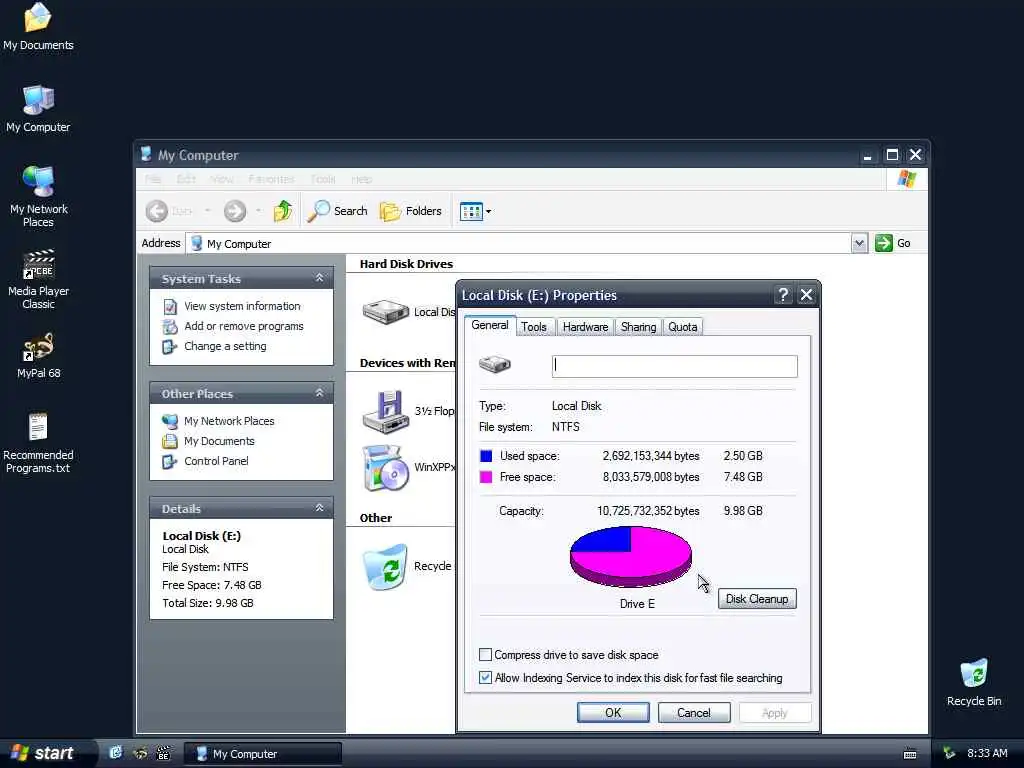Viewport: 1024px width, 768px height.
Task: Click Cancel in Properties dialog
Action: (x=694, y=712)
